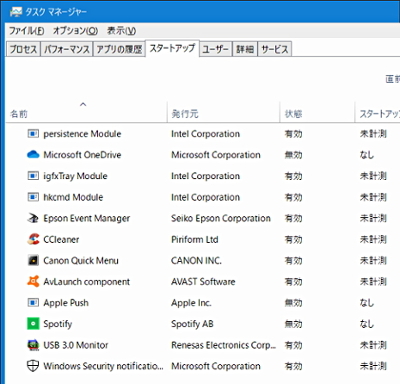Click the AvLaunch component Avast icon
The height and width of the screenshot is (384, 400).
point(33,281)
